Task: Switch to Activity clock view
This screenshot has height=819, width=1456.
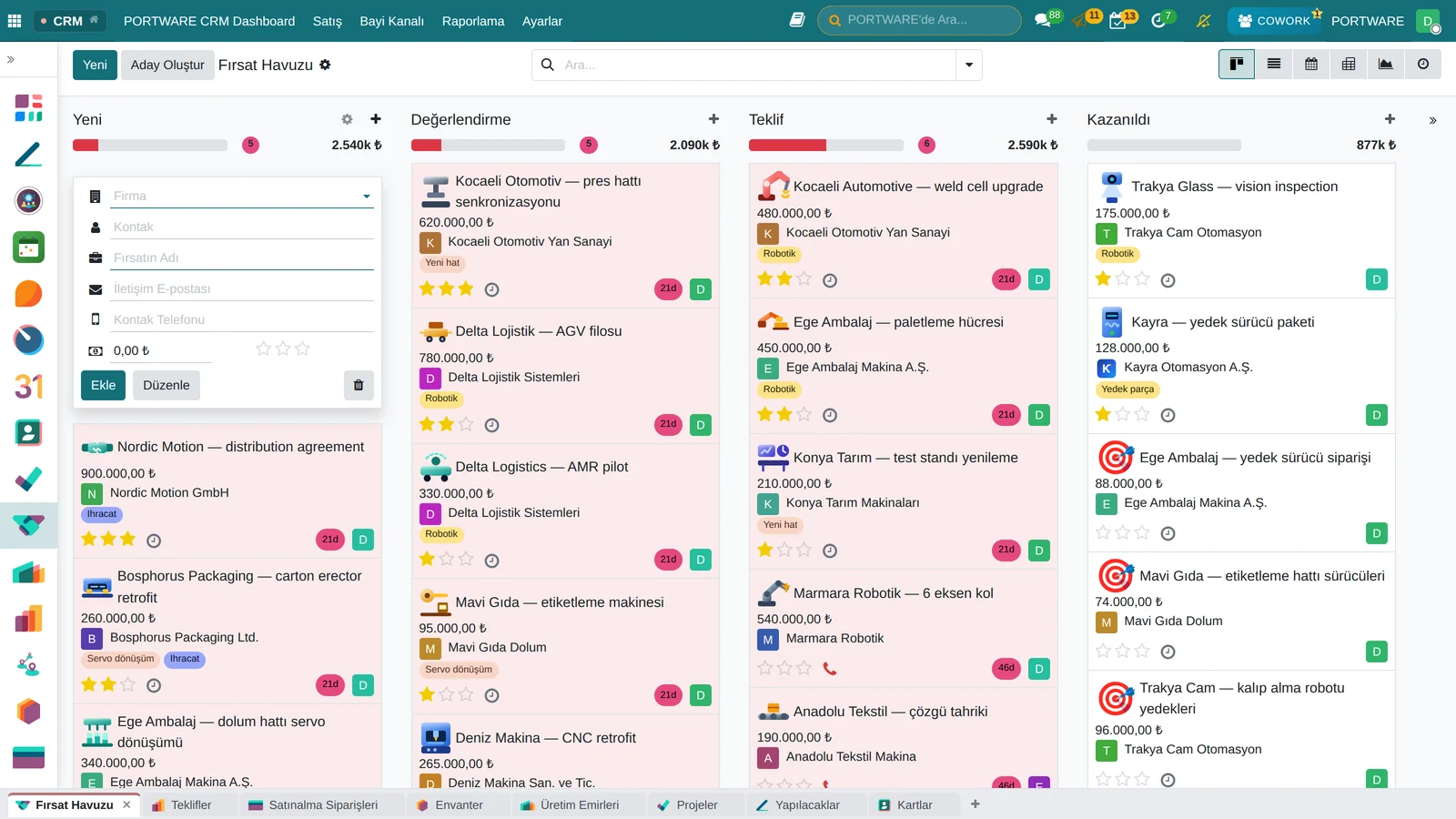Action: tap(1423, 64)
